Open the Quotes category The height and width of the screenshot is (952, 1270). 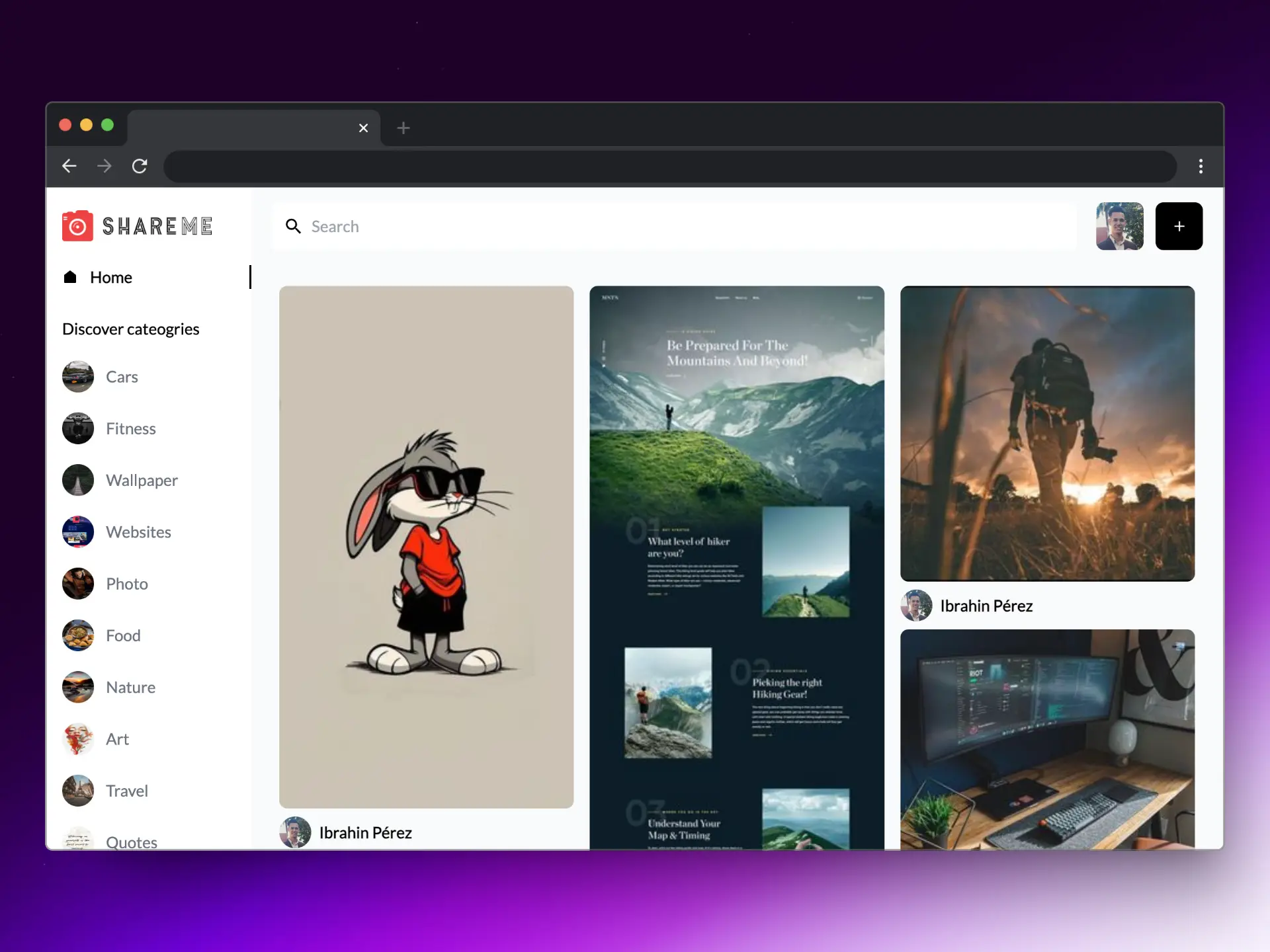131,842
